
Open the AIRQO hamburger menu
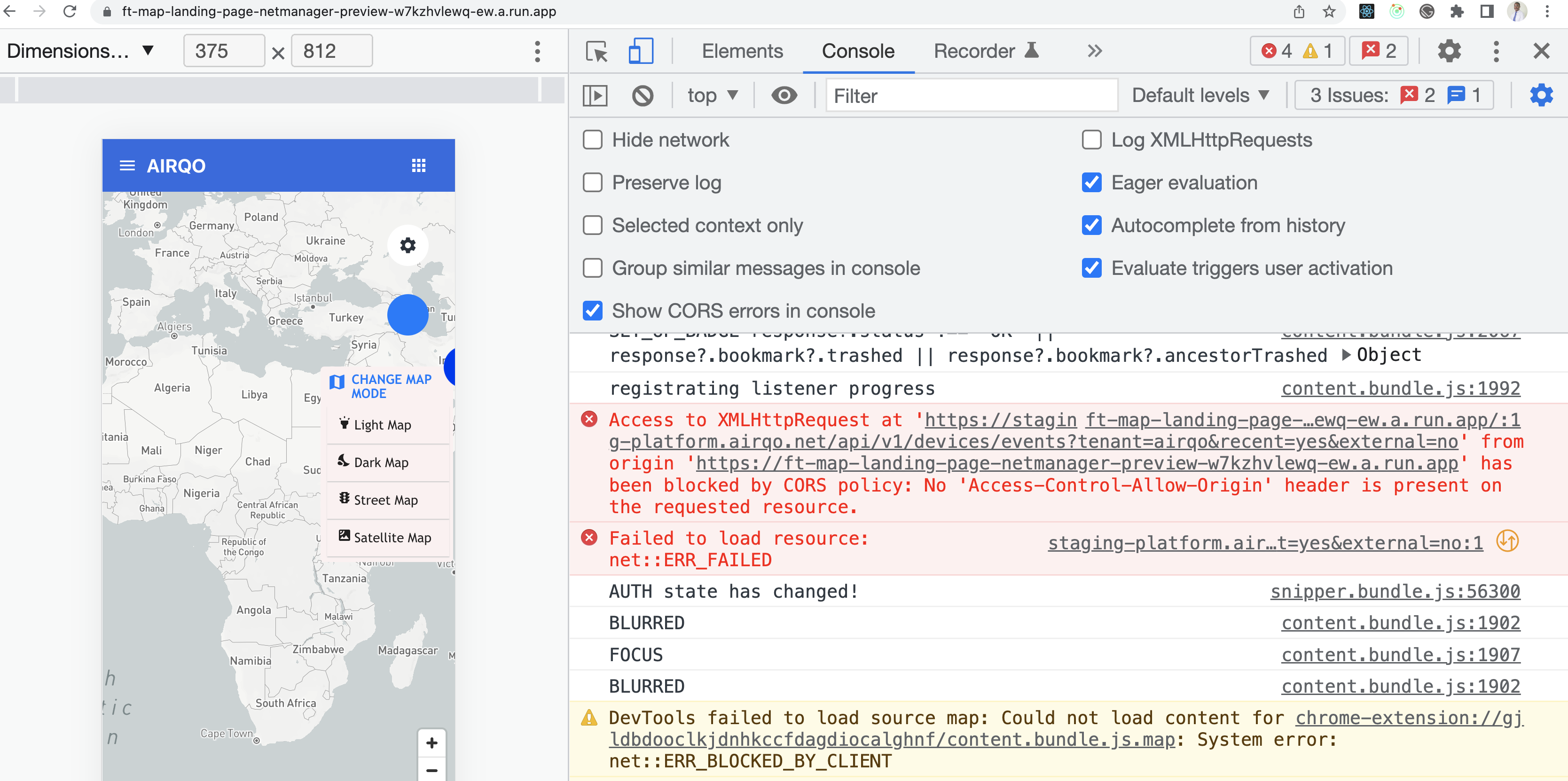(126, 165)
